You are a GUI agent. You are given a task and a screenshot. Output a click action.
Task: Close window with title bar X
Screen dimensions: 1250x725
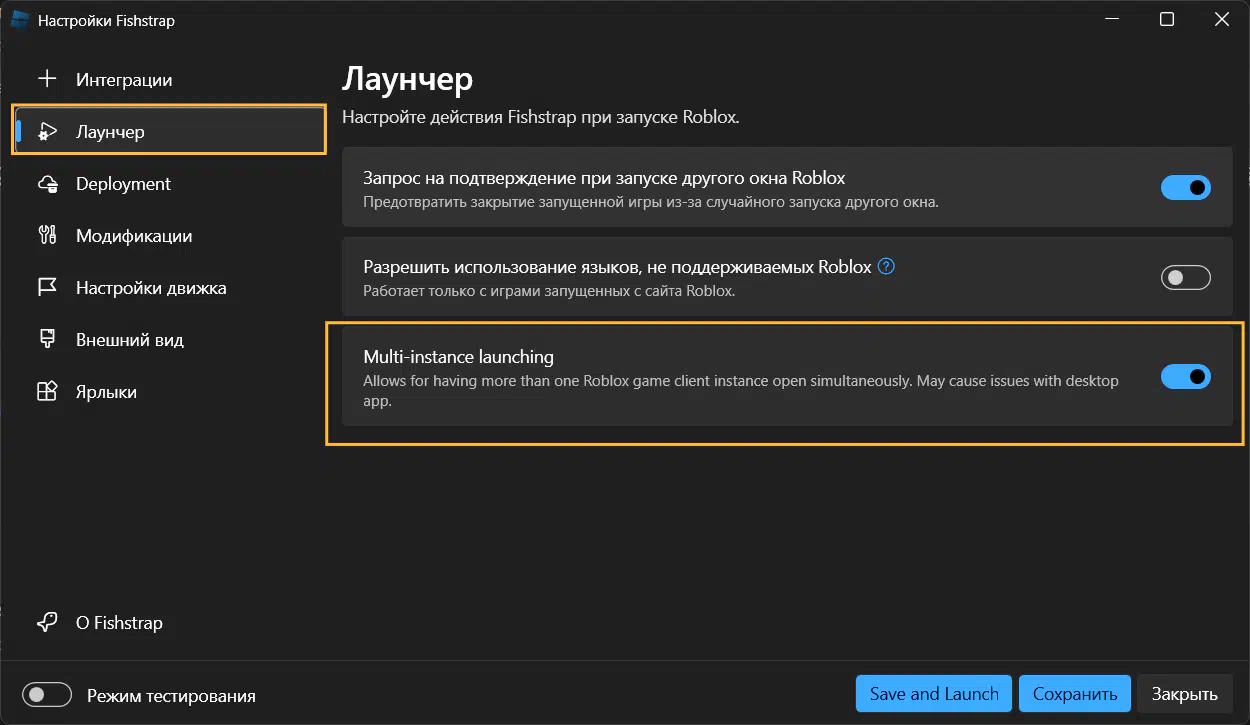pos(1221,20)
